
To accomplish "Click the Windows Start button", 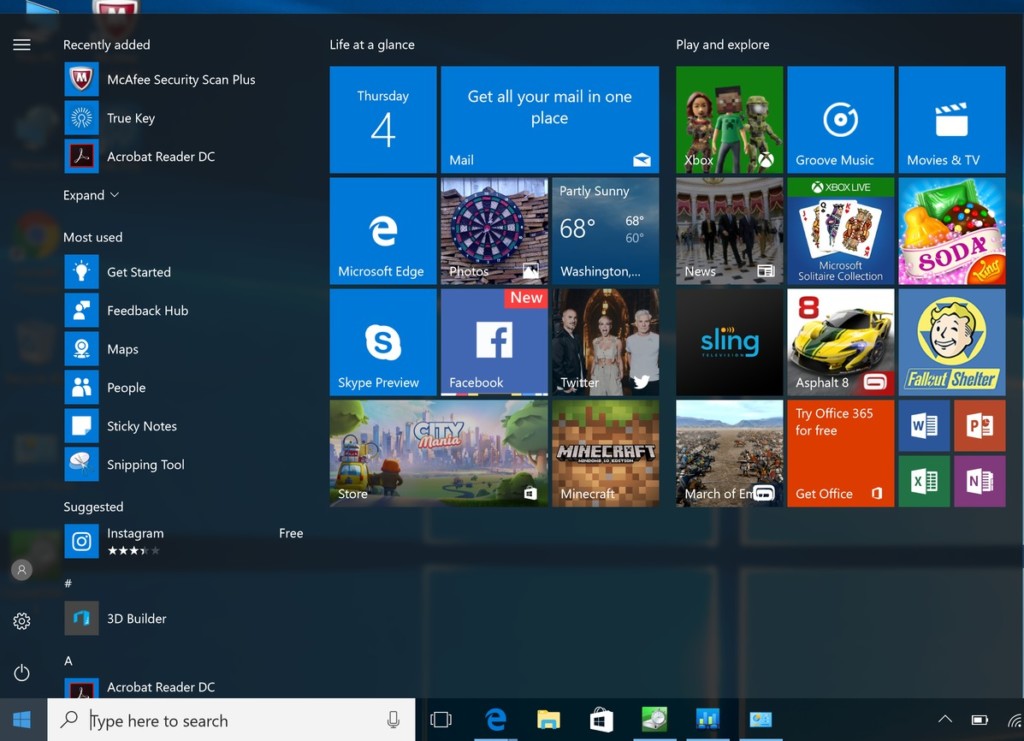I will pos(22,719).
